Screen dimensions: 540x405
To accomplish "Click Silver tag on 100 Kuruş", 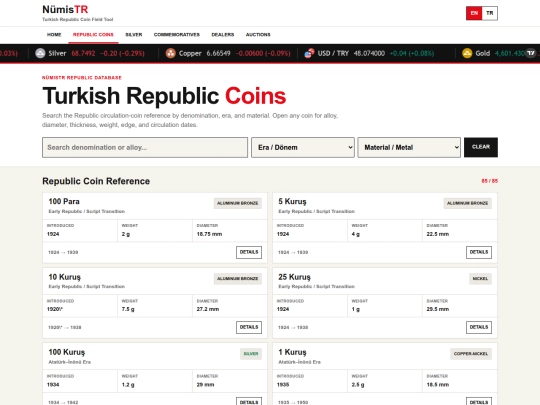I will 251,354.
